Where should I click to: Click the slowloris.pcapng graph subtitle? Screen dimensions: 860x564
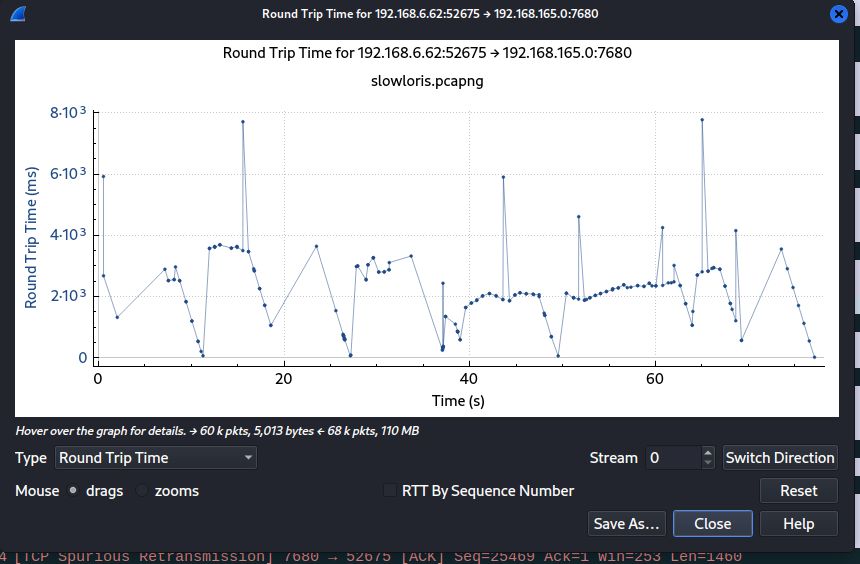point(427,82)
